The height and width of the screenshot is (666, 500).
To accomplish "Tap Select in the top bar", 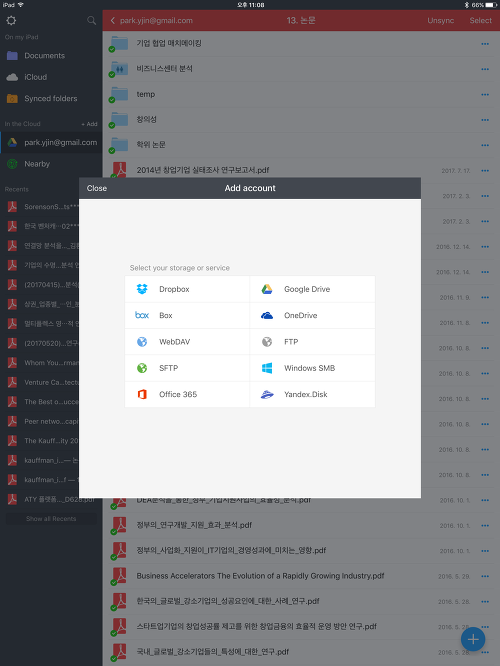I will (x=480, y=20).
